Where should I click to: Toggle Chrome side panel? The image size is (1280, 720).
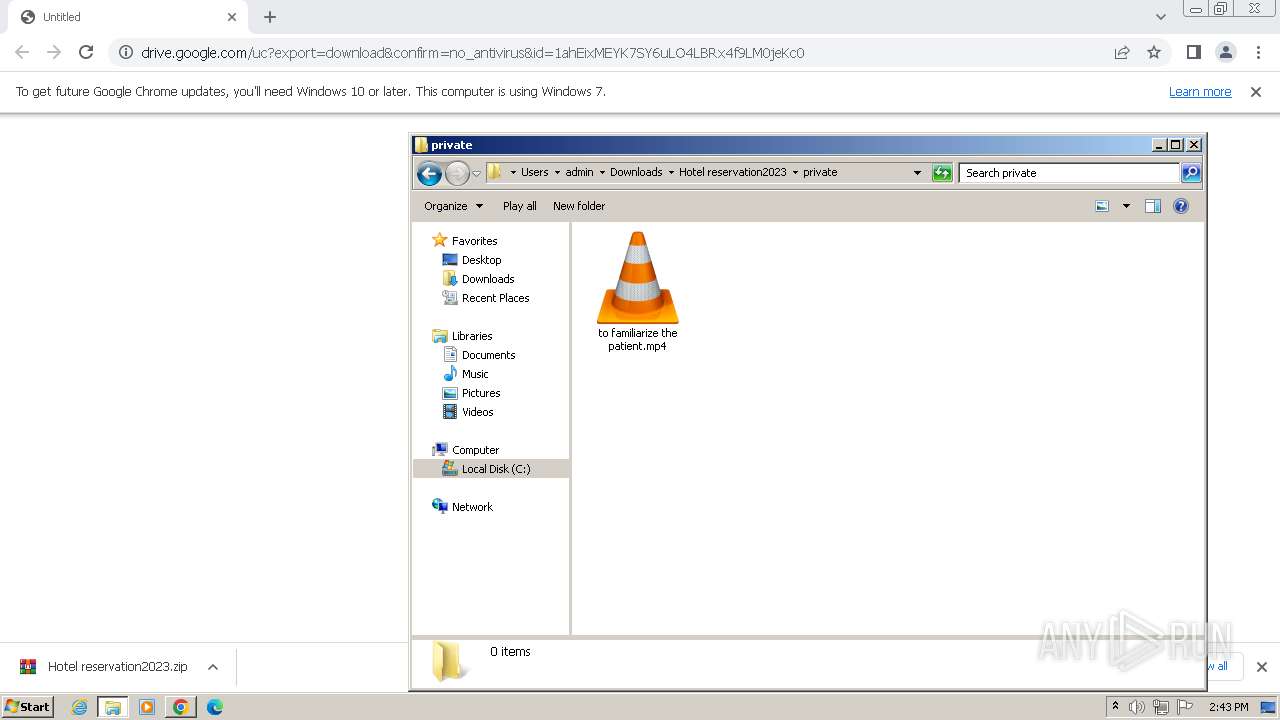1193,52
